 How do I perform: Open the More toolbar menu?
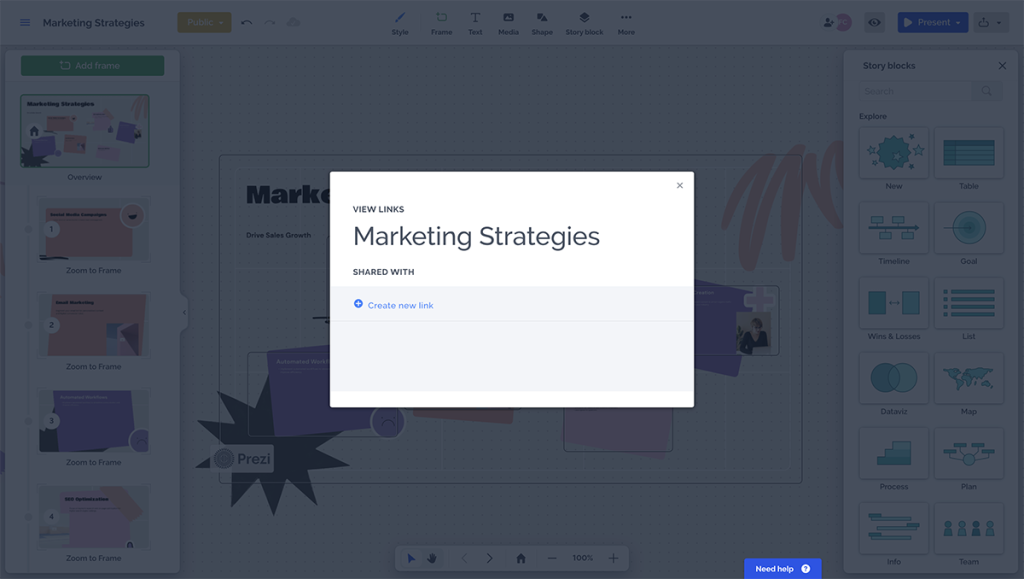coord(626,22)
